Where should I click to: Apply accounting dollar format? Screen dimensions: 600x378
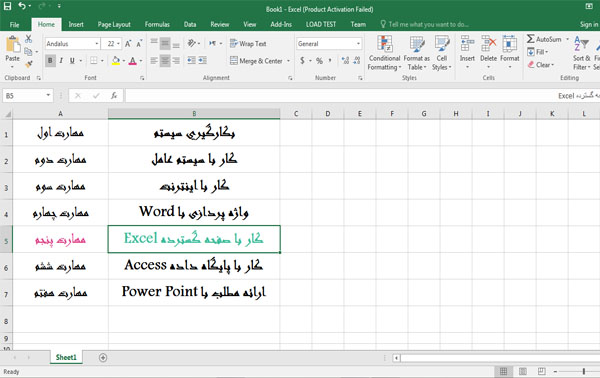click(302, 60)
